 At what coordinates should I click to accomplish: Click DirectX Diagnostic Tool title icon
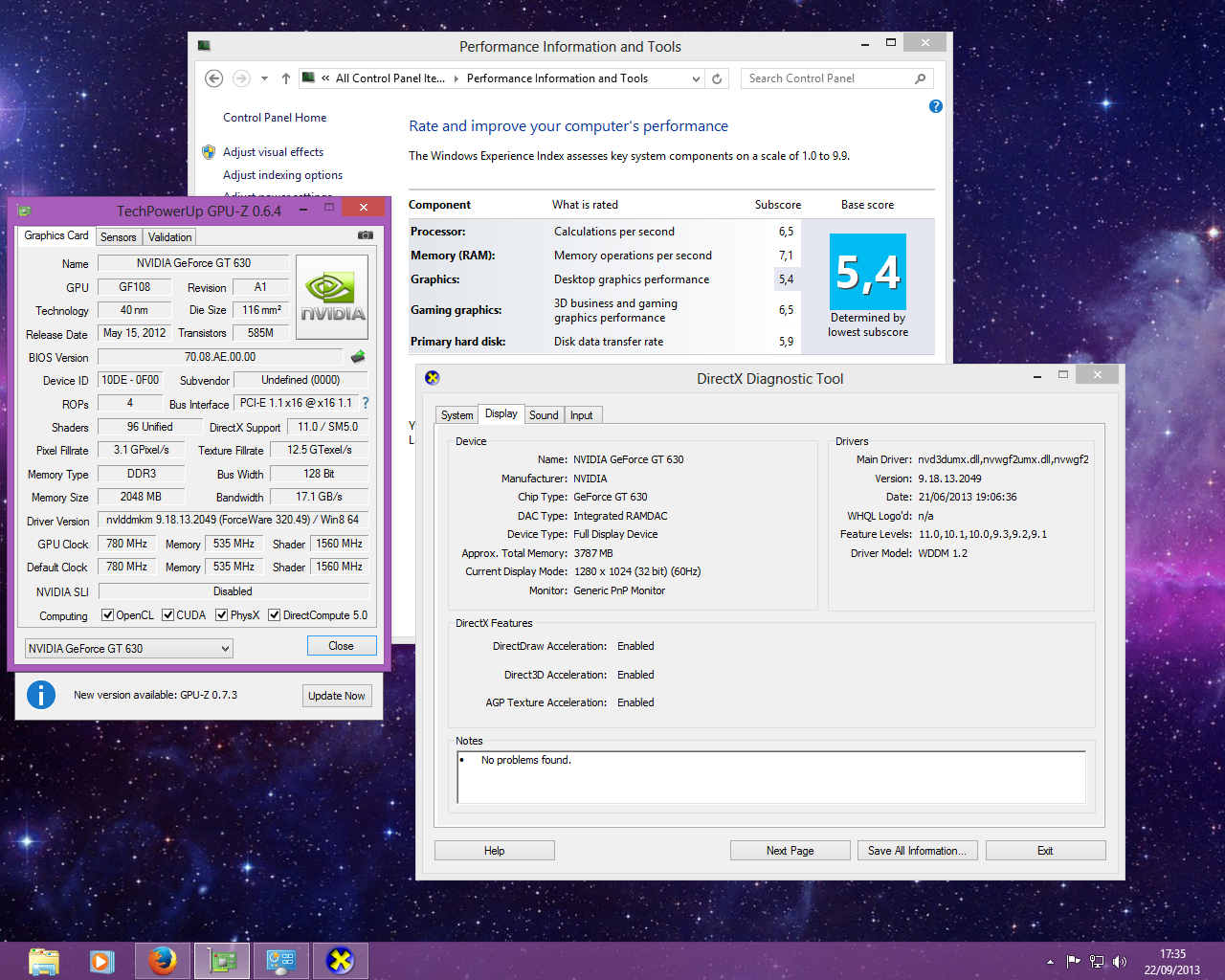433,378
